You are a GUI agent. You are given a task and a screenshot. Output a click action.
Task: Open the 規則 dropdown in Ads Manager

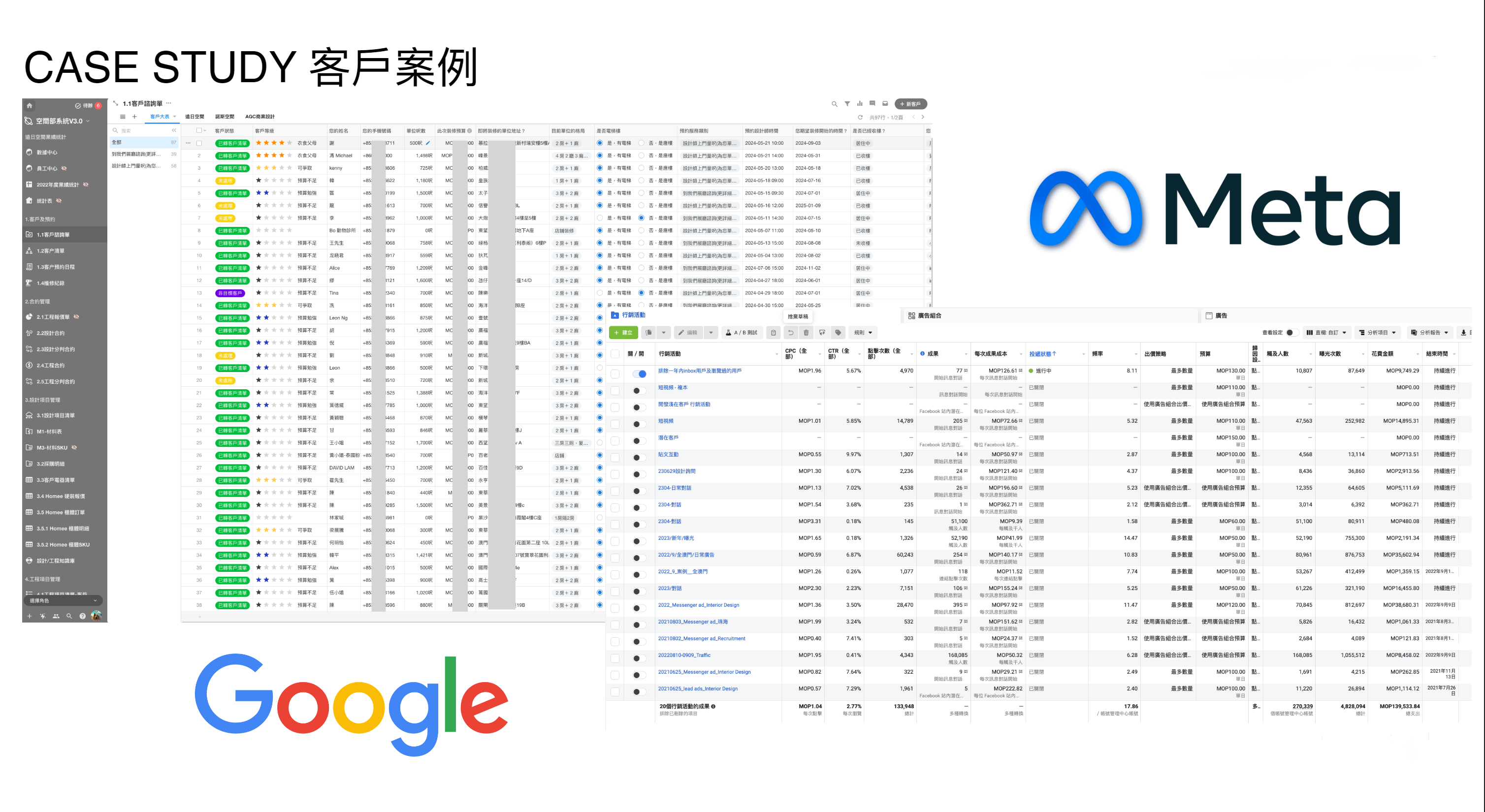[863, 333]
